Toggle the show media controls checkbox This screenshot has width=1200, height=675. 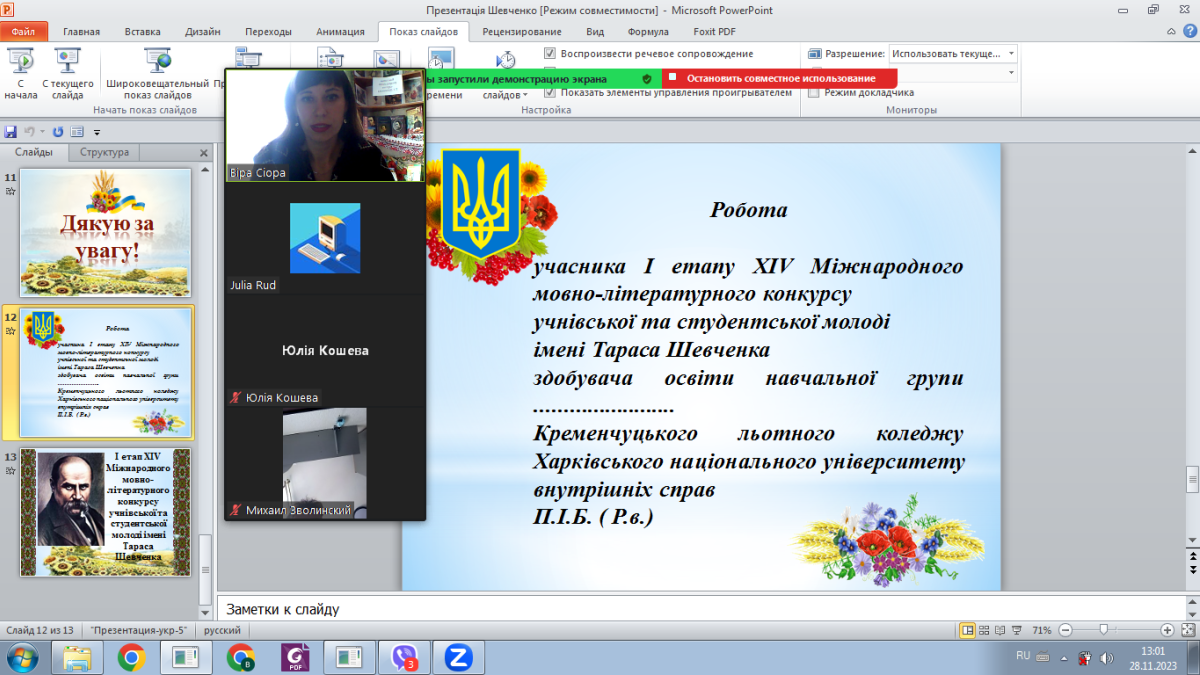tap(551, 93)
